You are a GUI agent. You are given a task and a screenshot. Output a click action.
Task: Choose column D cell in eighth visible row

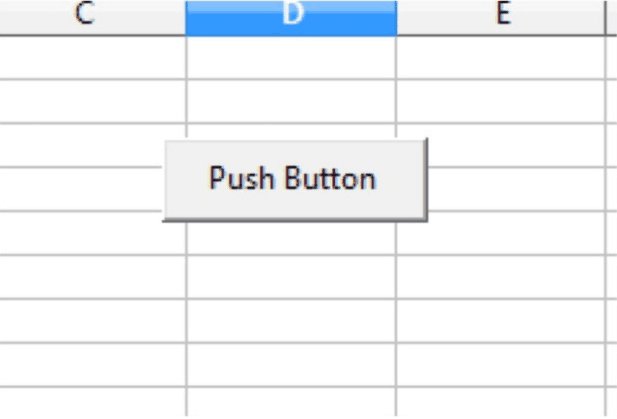coord(291,365)
